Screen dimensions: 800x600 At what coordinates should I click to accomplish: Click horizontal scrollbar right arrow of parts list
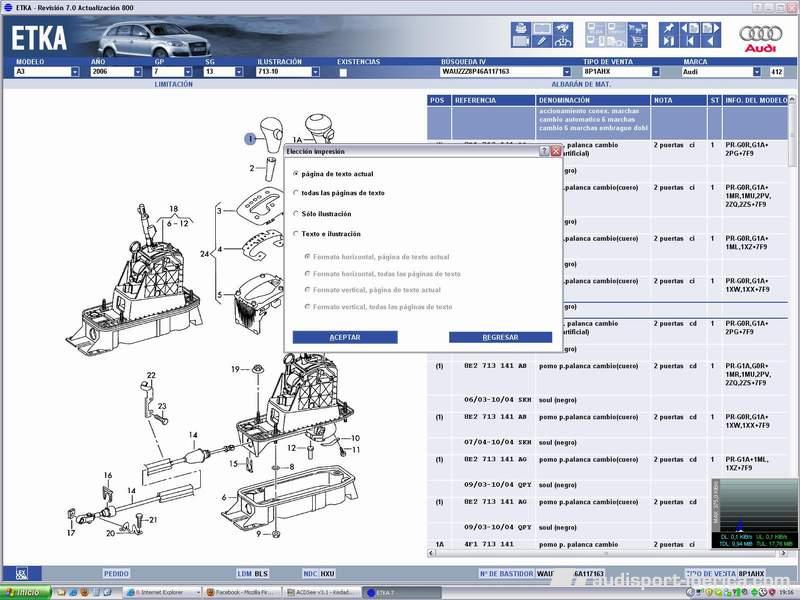[783, 553]
